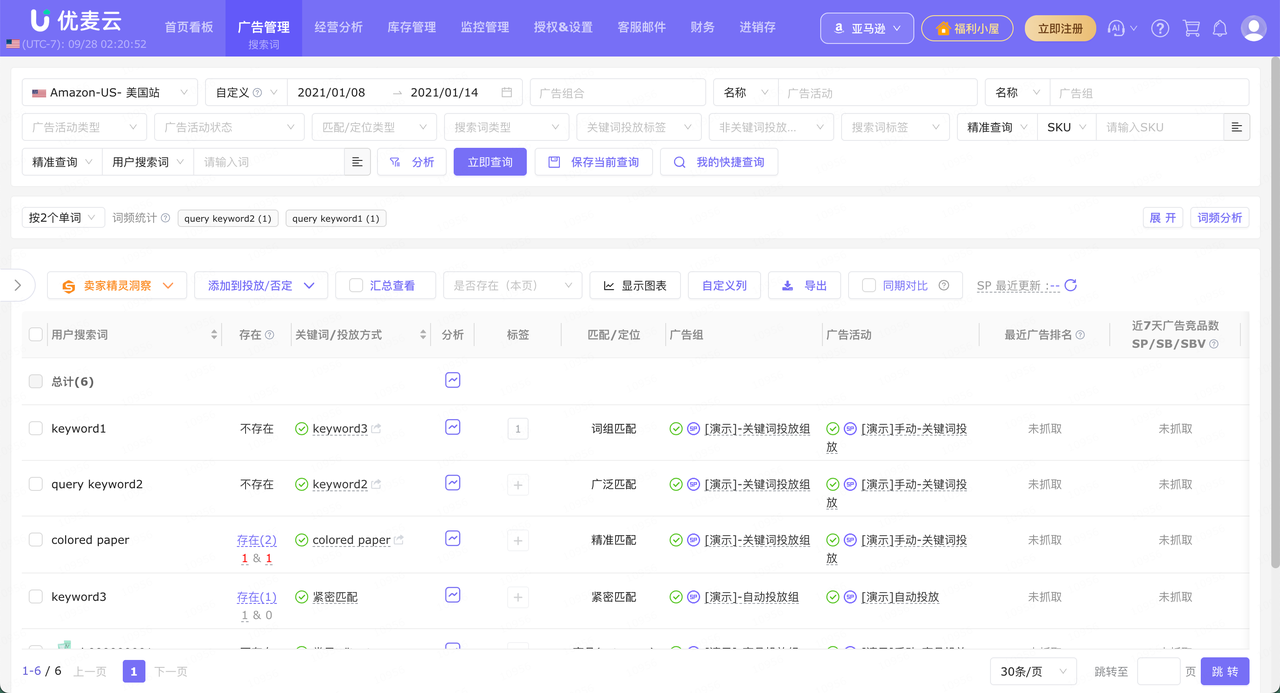The height and width of the screenshot is (693, 1280).
Task: Open the trend analysis icon for query keyword2
Action: point(453,483)
